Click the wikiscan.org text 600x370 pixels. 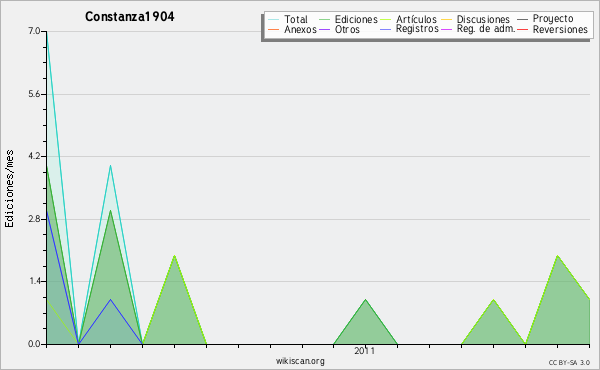300,361
